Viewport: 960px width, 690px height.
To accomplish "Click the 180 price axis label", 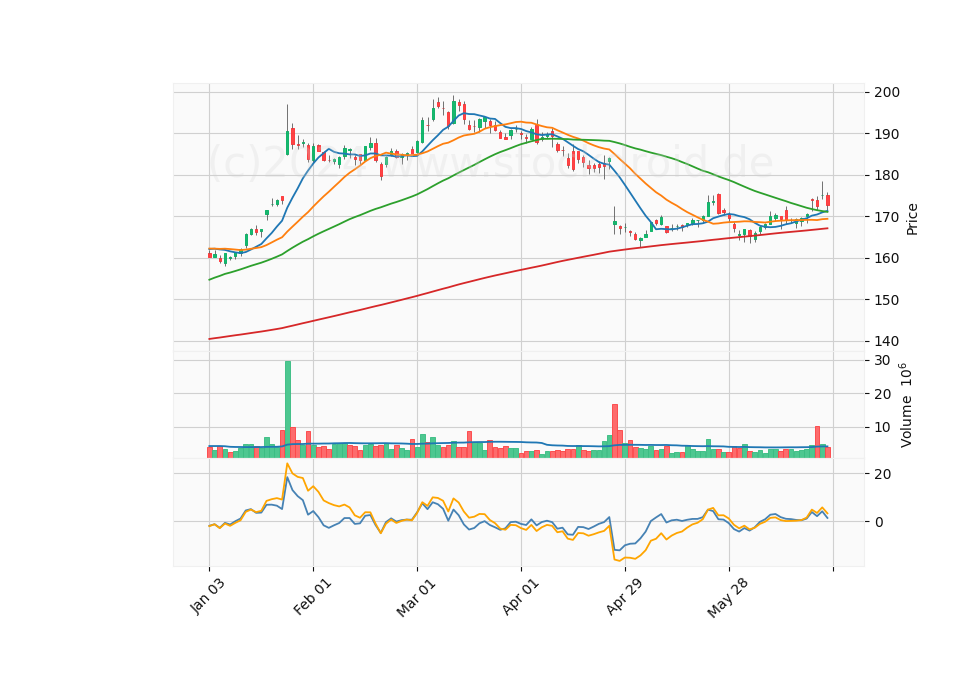I will coord(887,175).
